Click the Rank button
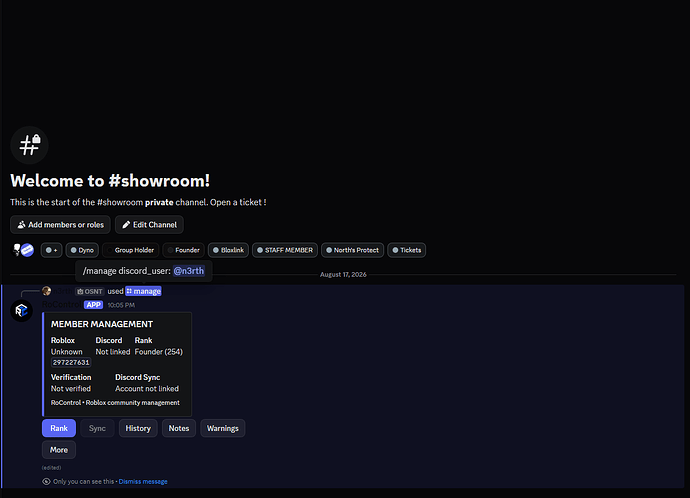 click(x=59, y=428)
